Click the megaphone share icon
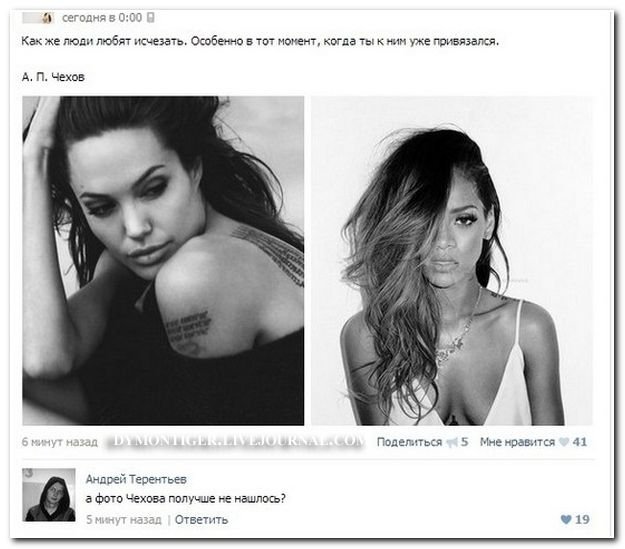The height and width of the screenshot is (549, 625). point(452,442)
